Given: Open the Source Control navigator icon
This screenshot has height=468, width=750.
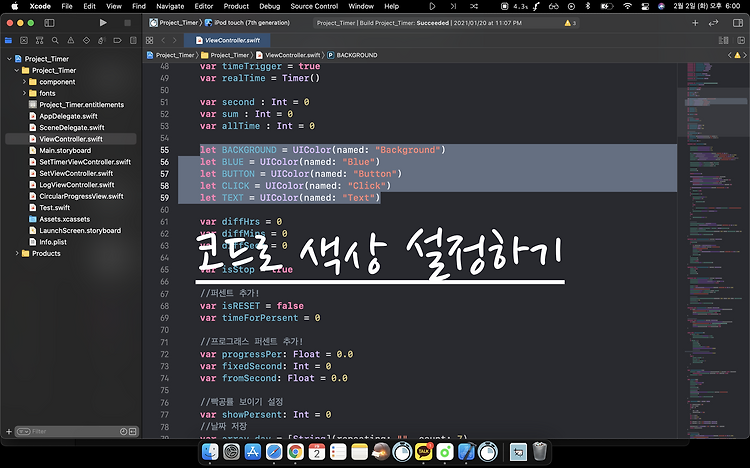Looking at the screenshot, I should [24, 41].
